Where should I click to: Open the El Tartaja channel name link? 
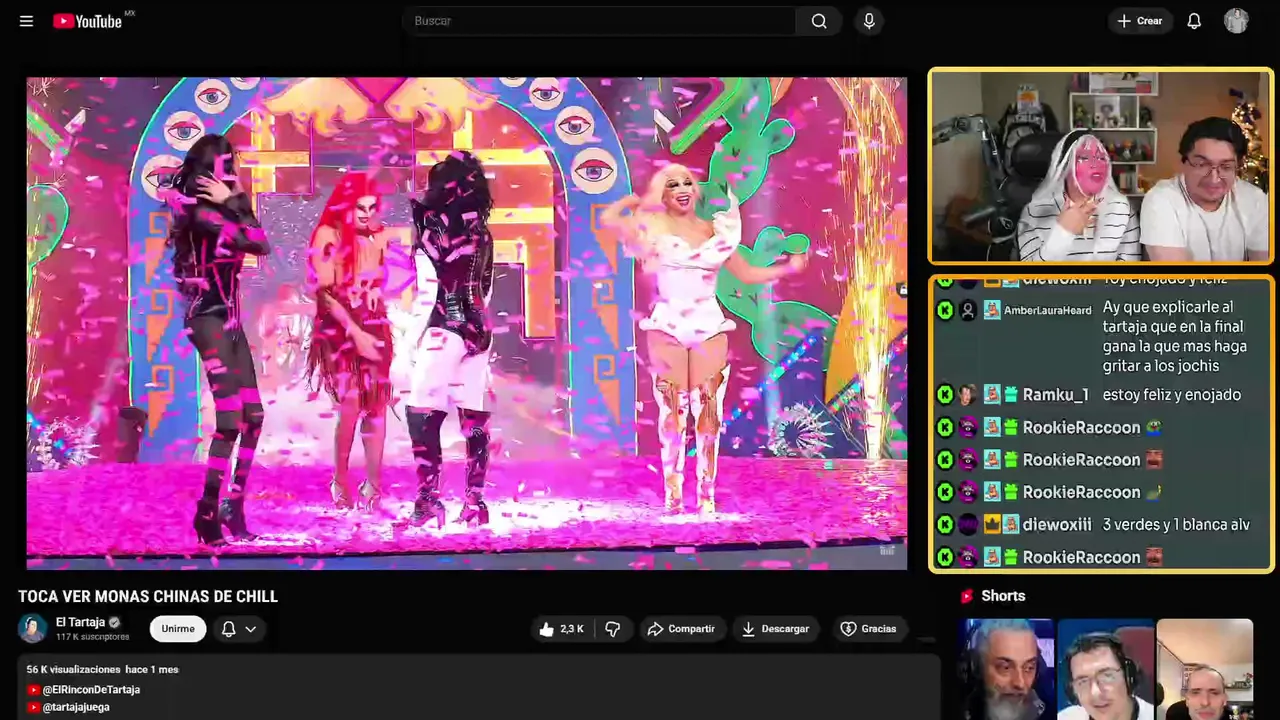point(80,622)
